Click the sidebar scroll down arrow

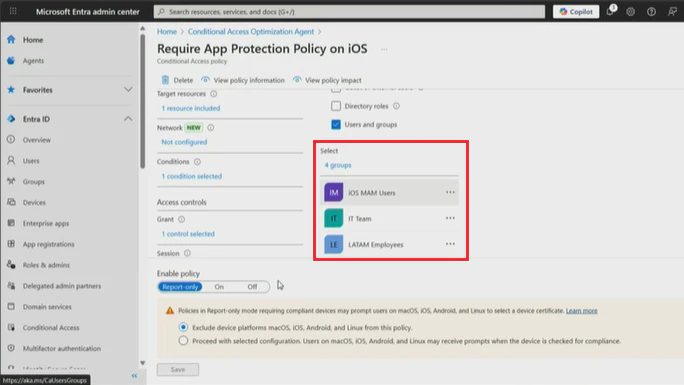[143, 363]
